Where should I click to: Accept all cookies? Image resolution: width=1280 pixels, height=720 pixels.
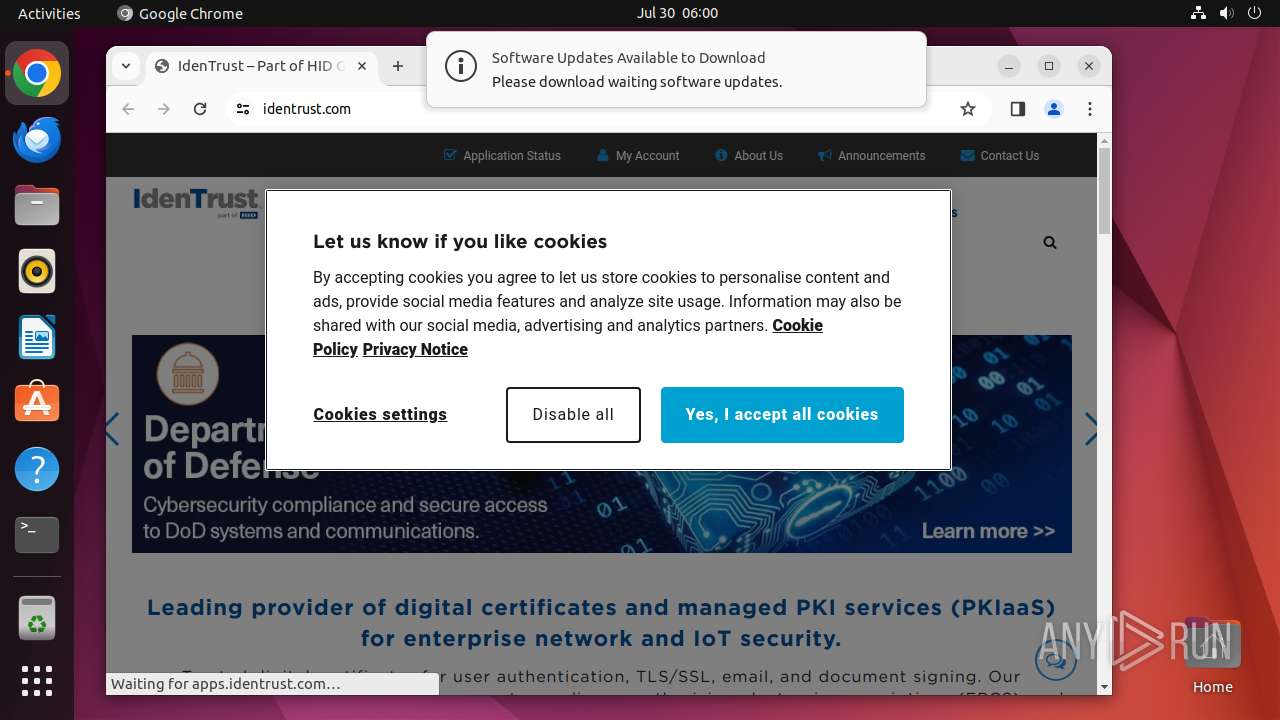(x=782, y=414)
